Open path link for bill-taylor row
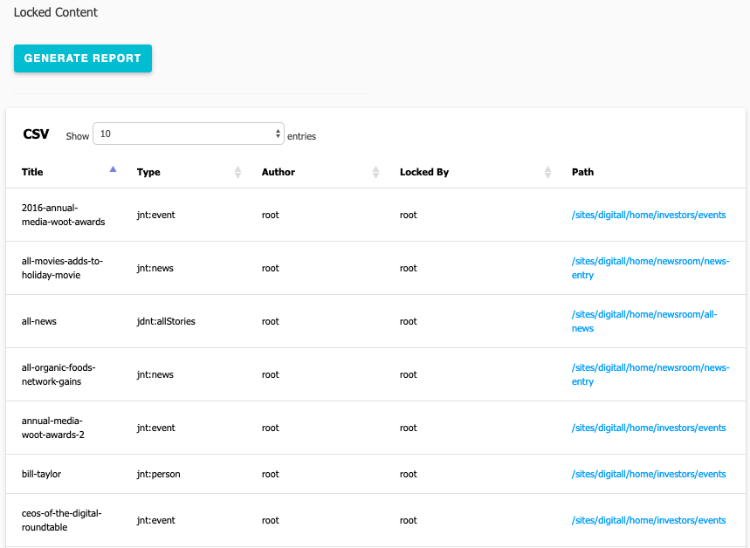This screenshot has width=750, height=548. [648, 474]
